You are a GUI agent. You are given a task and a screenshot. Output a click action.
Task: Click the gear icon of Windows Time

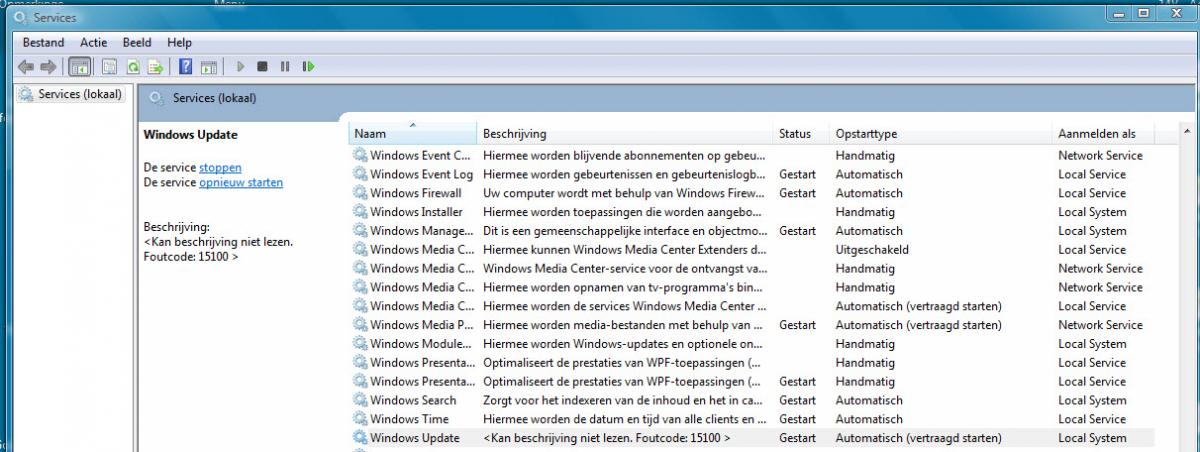click(x=360, y=419)
